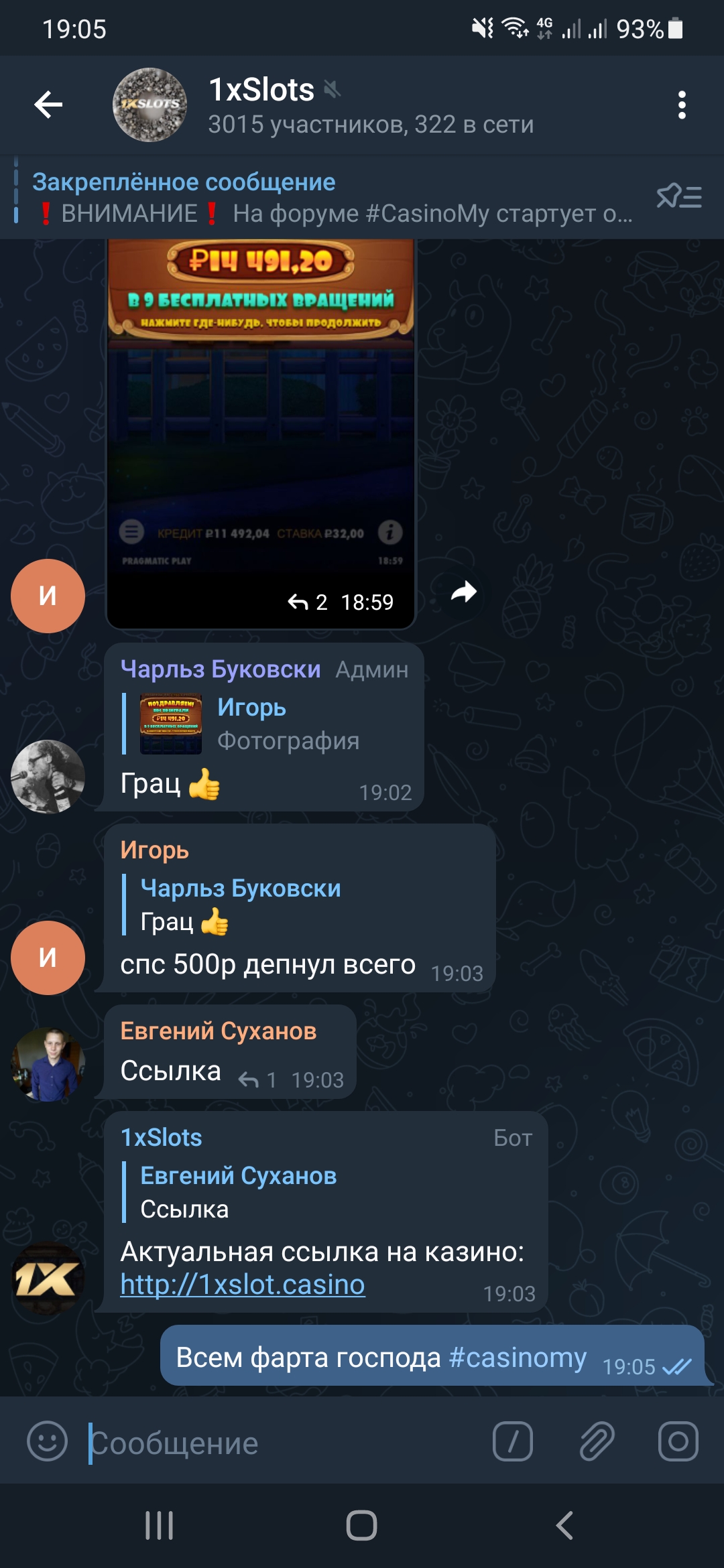Screen dimensions: 724x1568
Task: Open the http://1xslot.casino link
Action: point(243,1285)
